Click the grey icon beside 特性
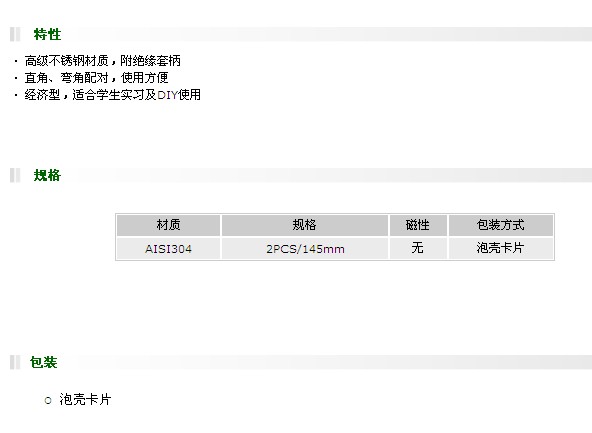 15,34
